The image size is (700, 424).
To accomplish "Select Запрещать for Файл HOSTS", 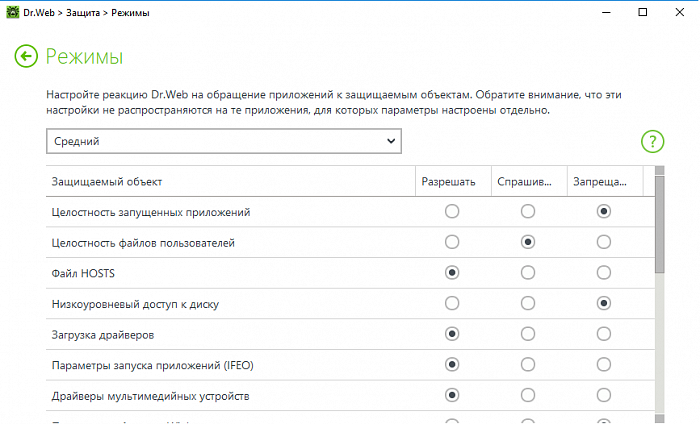I will [604, 273].
